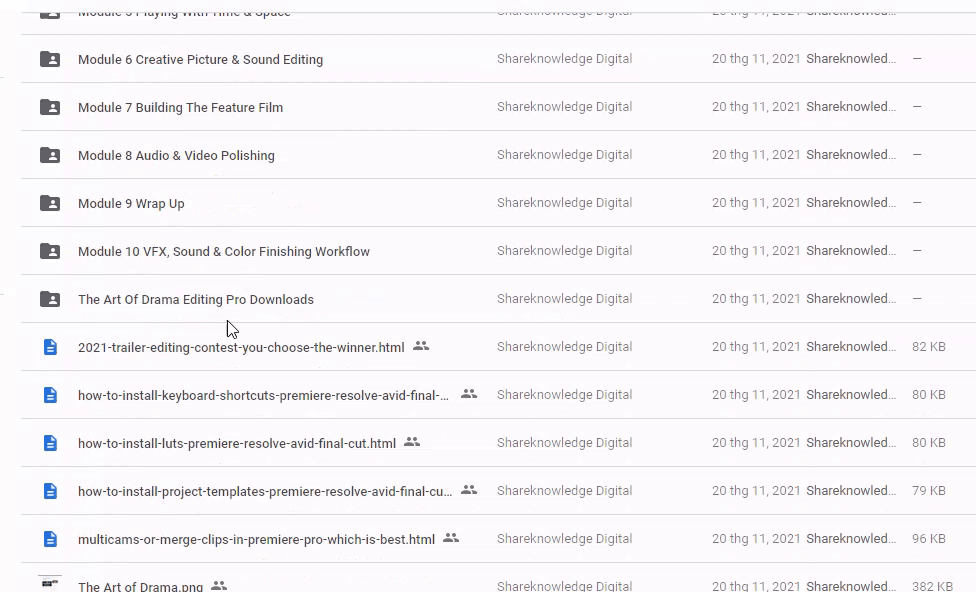This screenshot has width=976, height=592.
Task: Click the shared icon beside The Art of Drama.png
Action: (219, 586)
